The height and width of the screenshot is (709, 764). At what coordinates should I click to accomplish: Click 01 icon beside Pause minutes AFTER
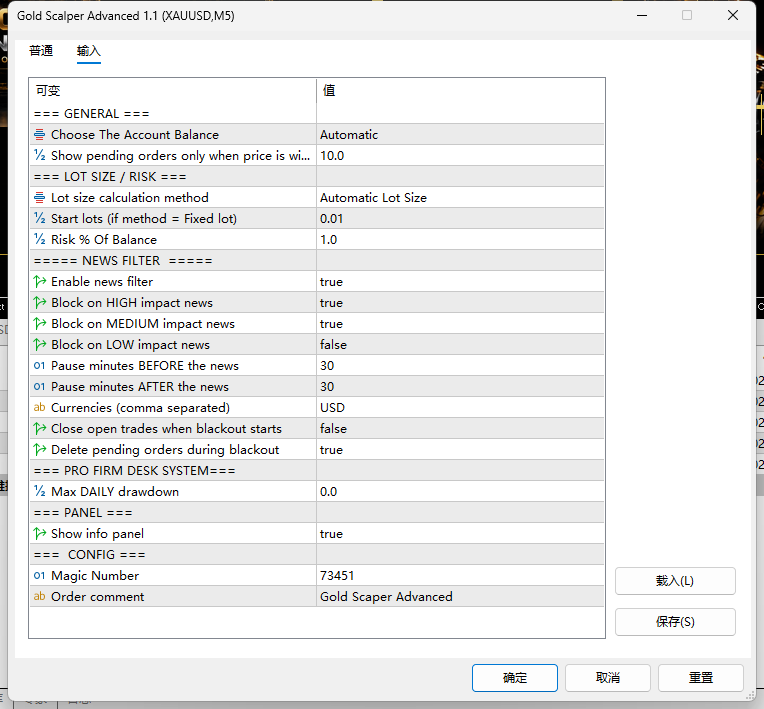point(39,386)
